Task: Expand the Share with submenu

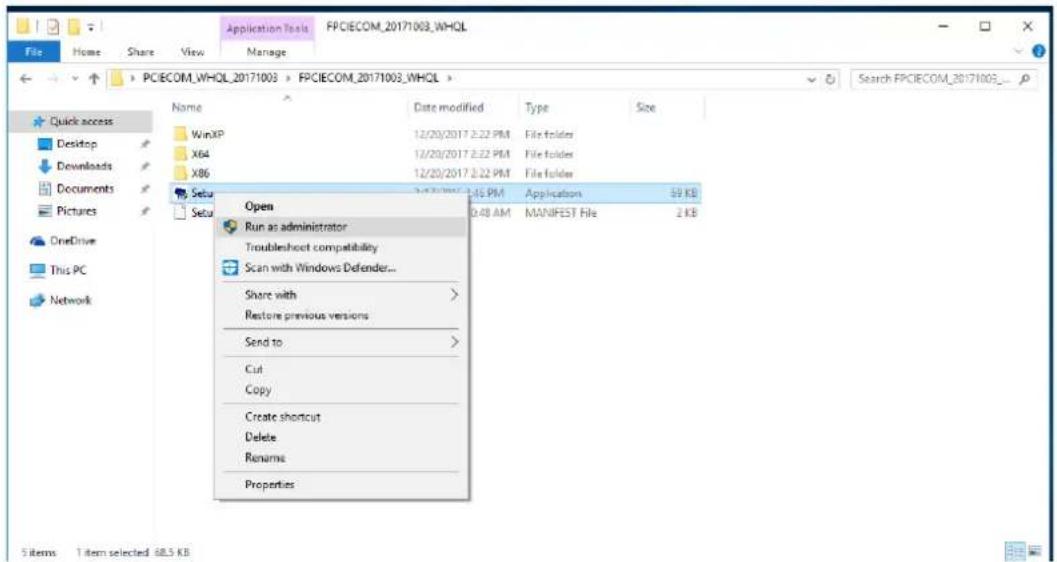Action: click(341, 294)
